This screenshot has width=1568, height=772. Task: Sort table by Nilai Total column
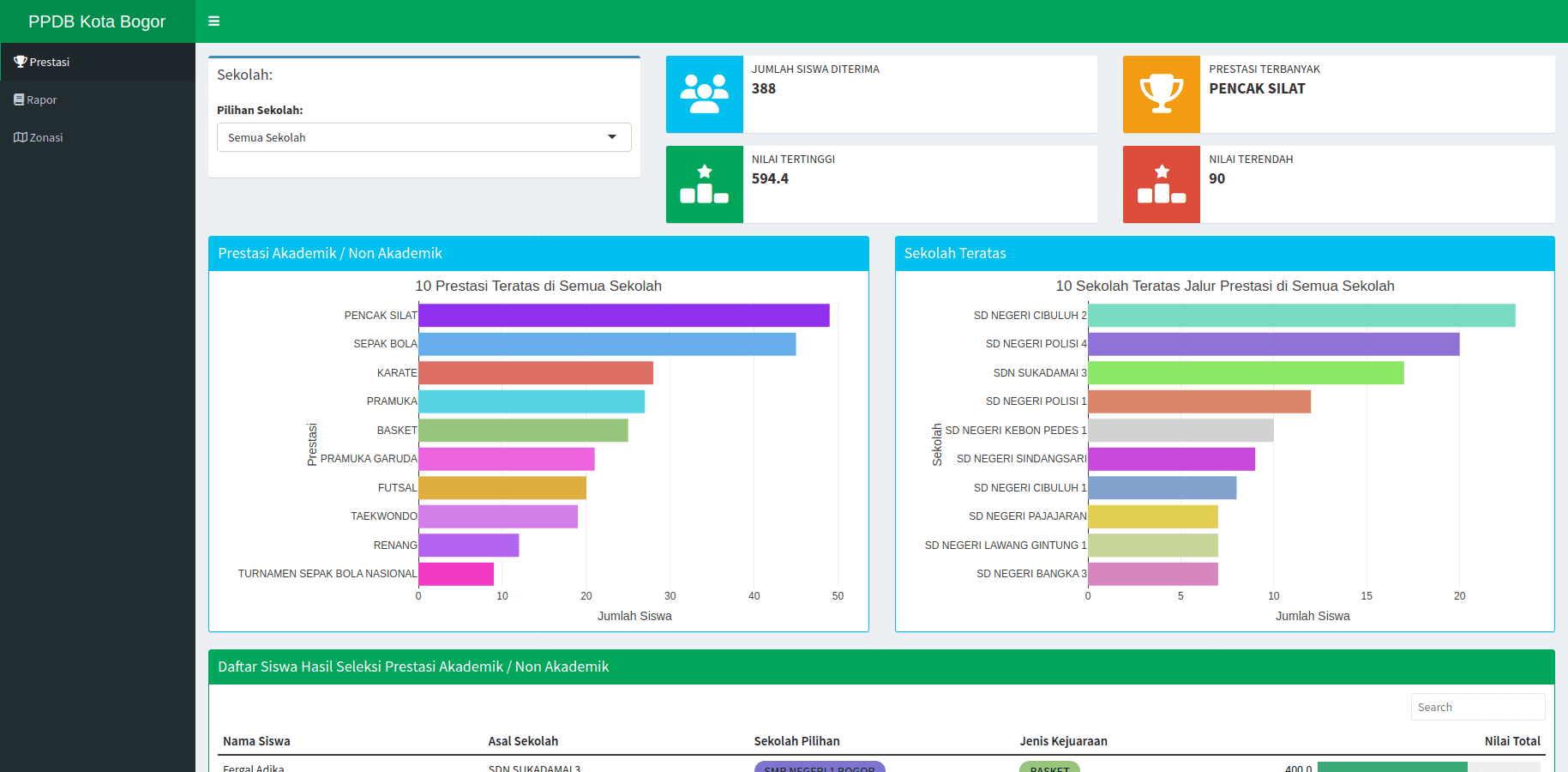[1511, 741]
